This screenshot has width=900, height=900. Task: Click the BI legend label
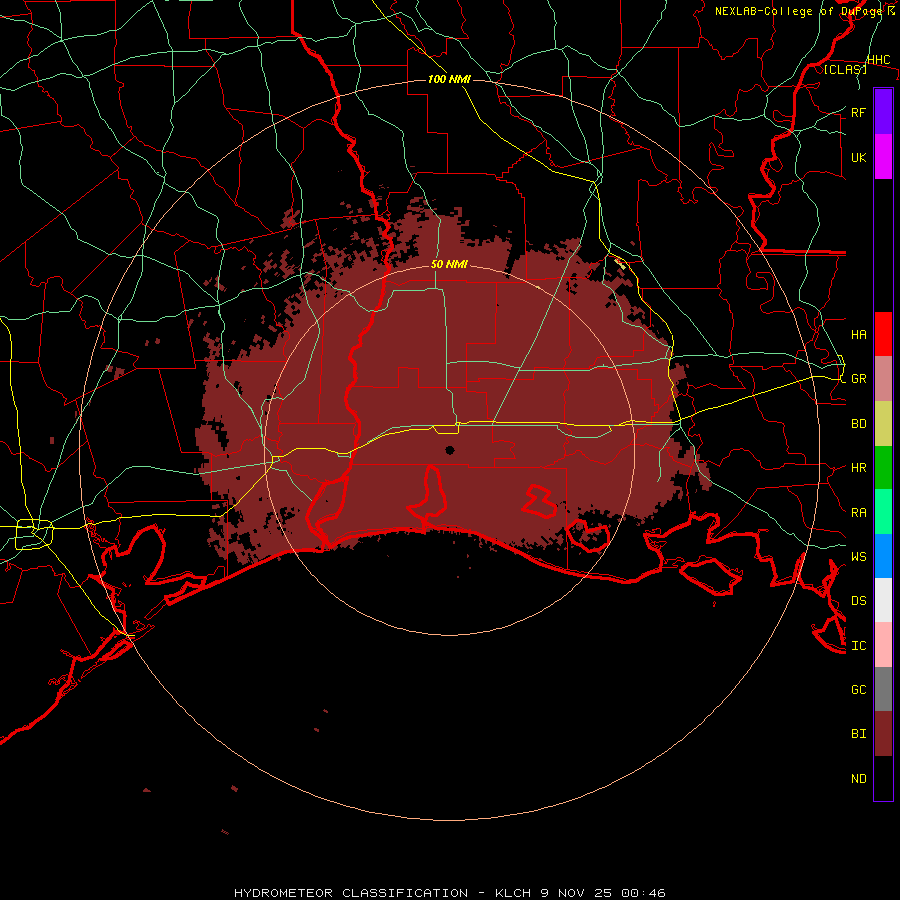tap(858, 734)
